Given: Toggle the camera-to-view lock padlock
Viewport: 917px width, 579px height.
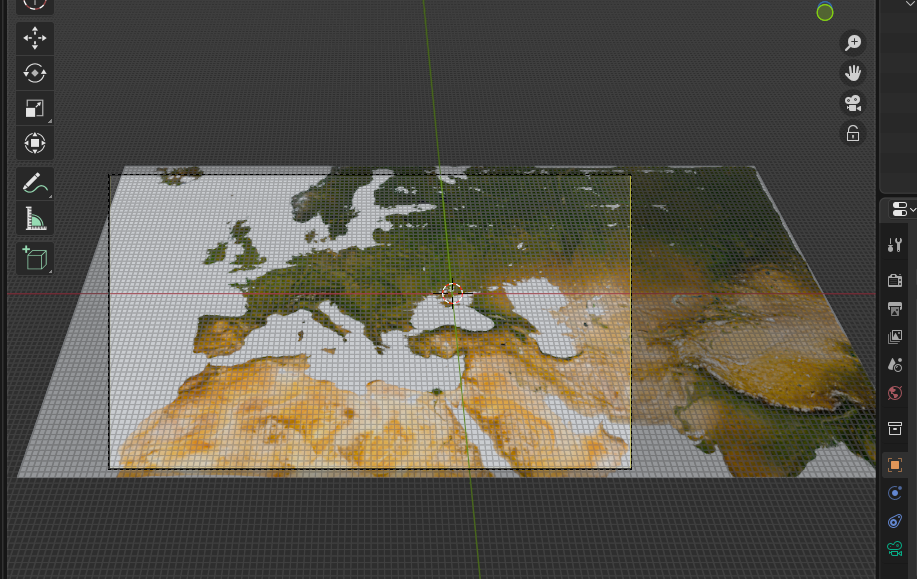Looking at the screenshot, I should [x=853, y=133].
